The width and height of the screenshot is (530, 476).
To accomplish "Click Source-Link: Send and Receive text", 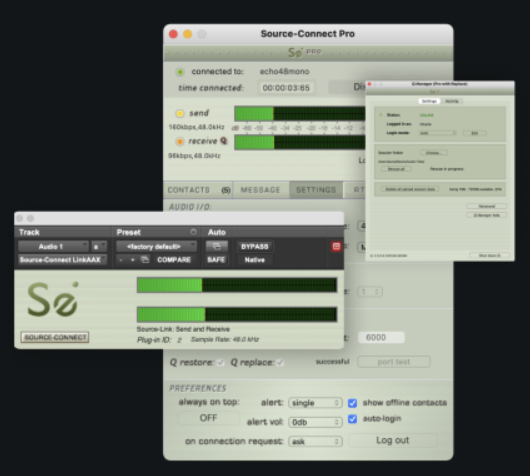I will (x=183, y=329).
